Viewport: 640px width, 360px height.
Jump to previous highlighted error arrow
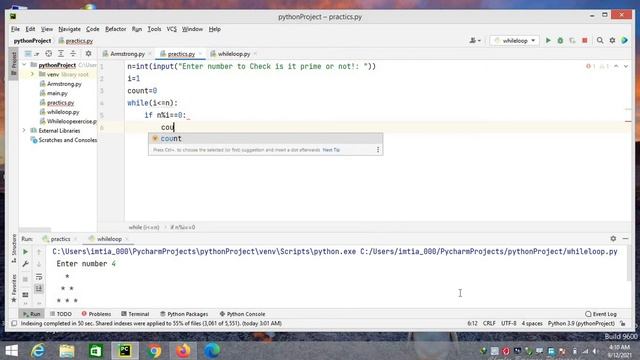click(x=616, y=66)
